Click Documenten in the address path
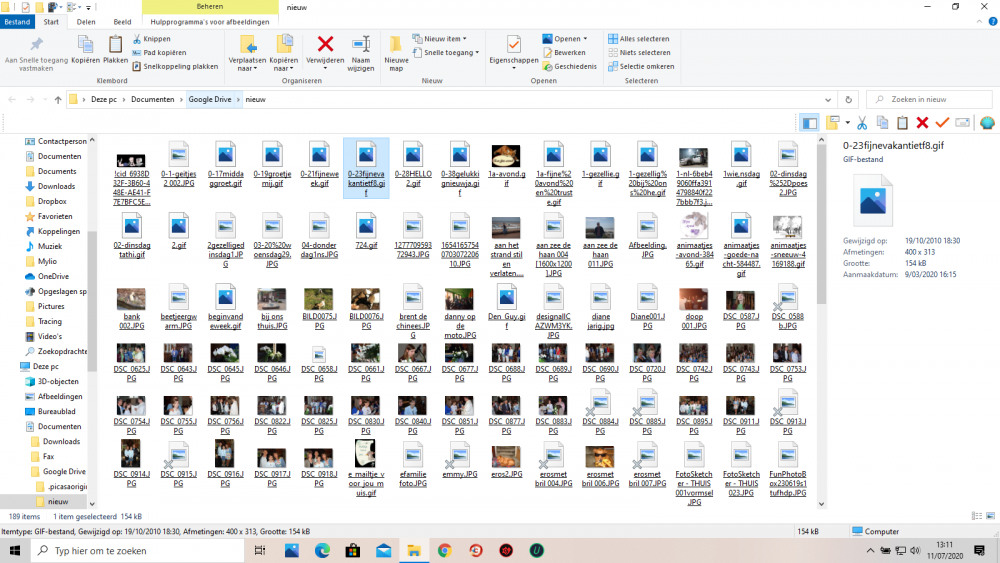1000x563 pixels. 152,99
